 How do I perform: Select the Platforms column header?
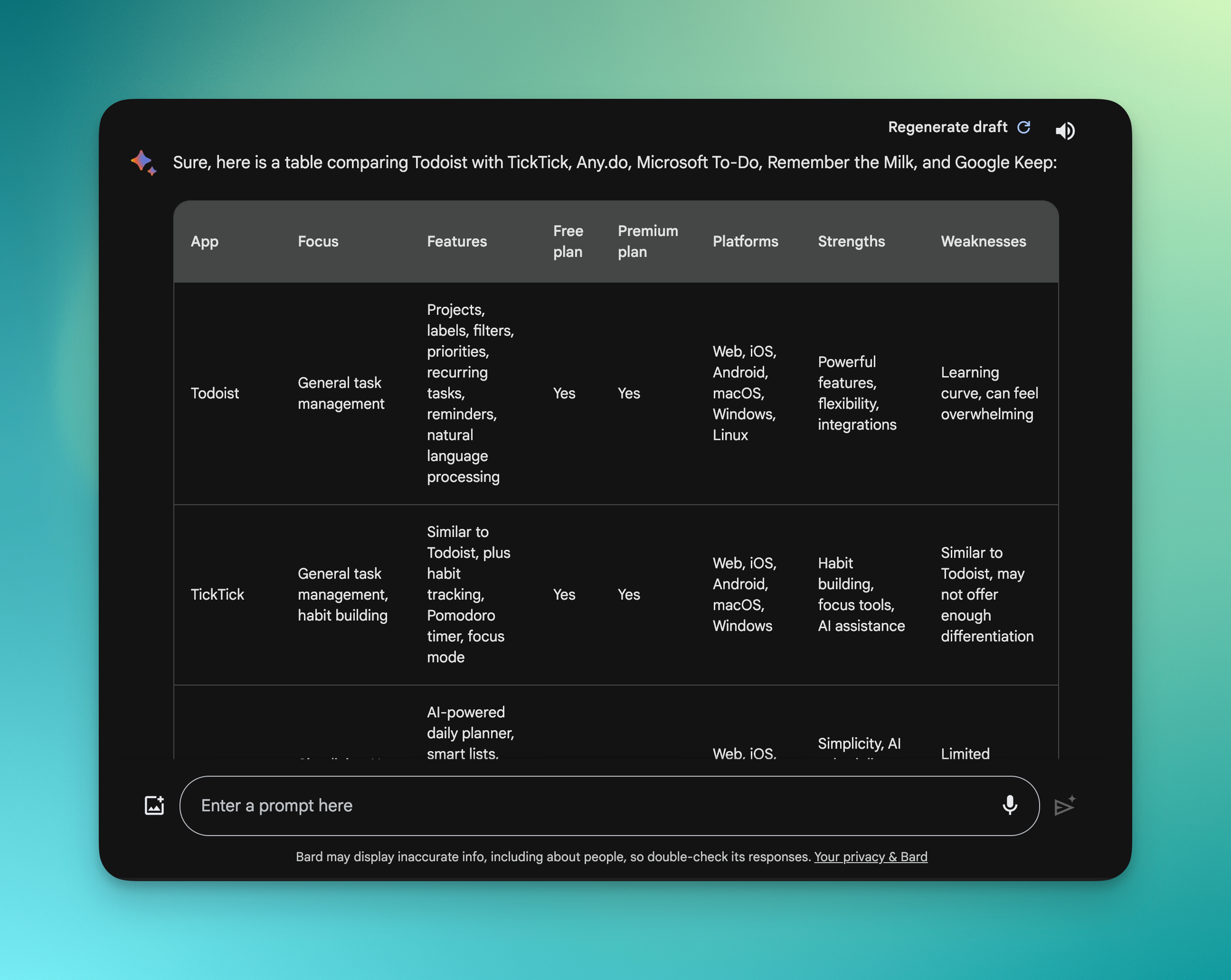point(745,242)
